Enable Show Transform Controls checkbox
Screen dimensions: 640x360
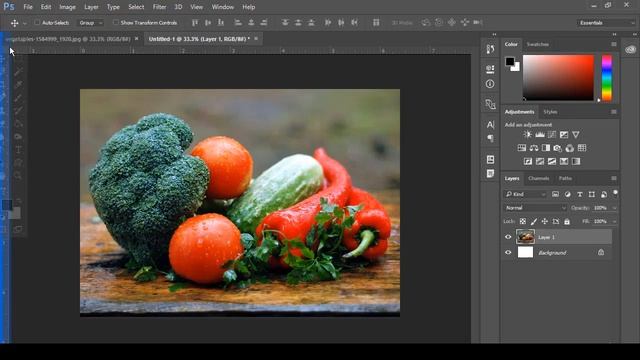pyautogui.click(x=116, y=23)
